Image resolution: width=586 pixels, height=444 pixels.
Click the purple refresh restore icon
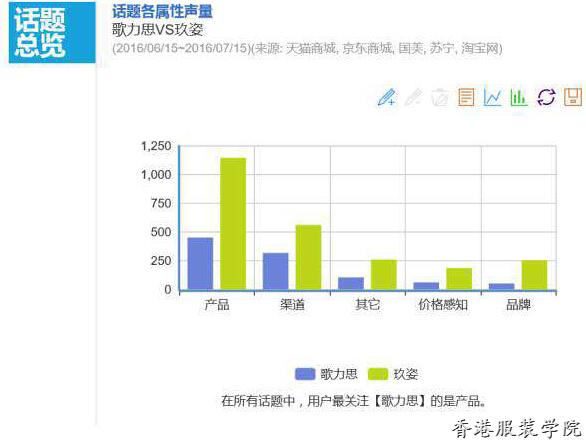coord(546,97)
